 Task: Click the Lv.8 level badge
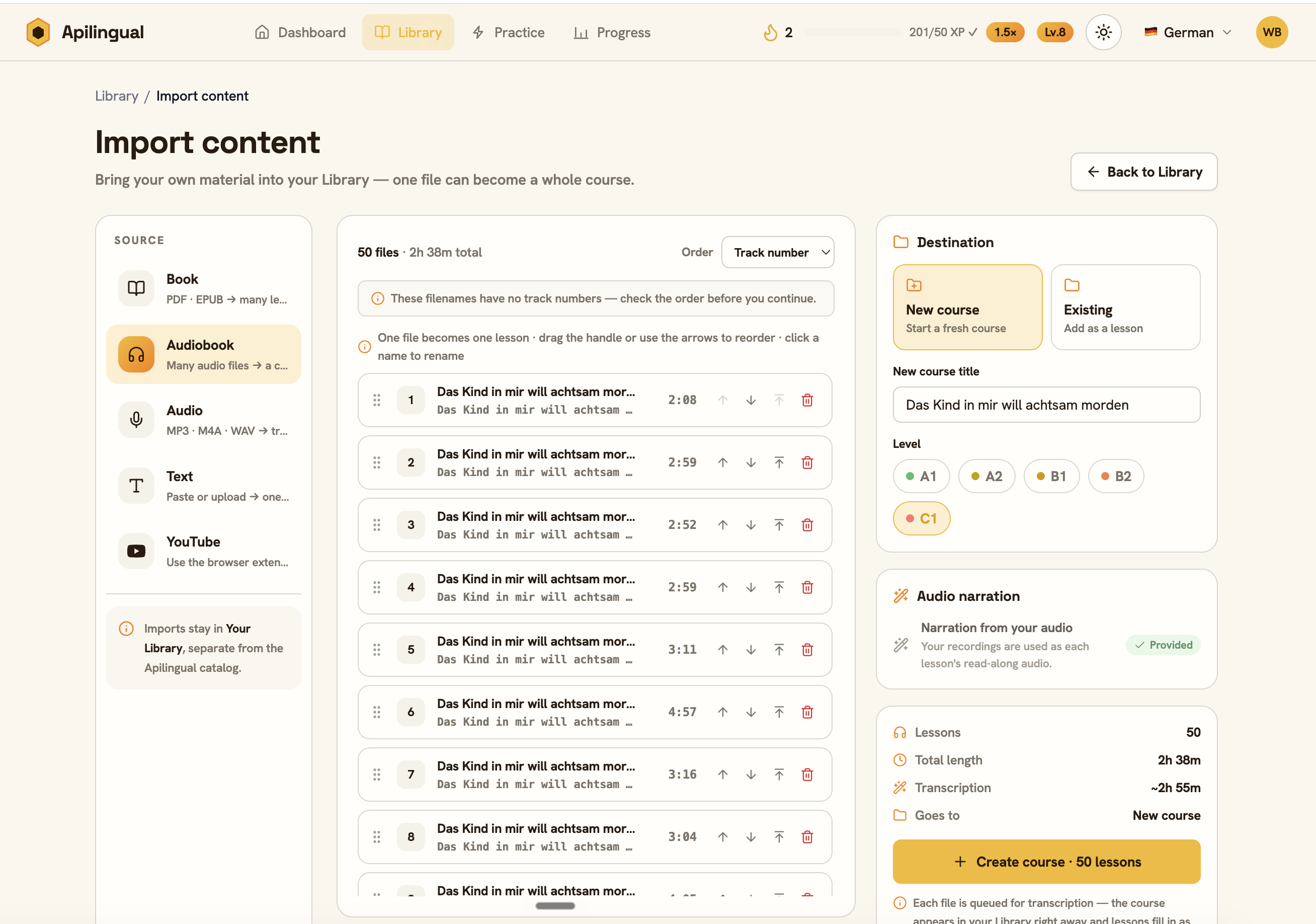(x=1054, y=32)
